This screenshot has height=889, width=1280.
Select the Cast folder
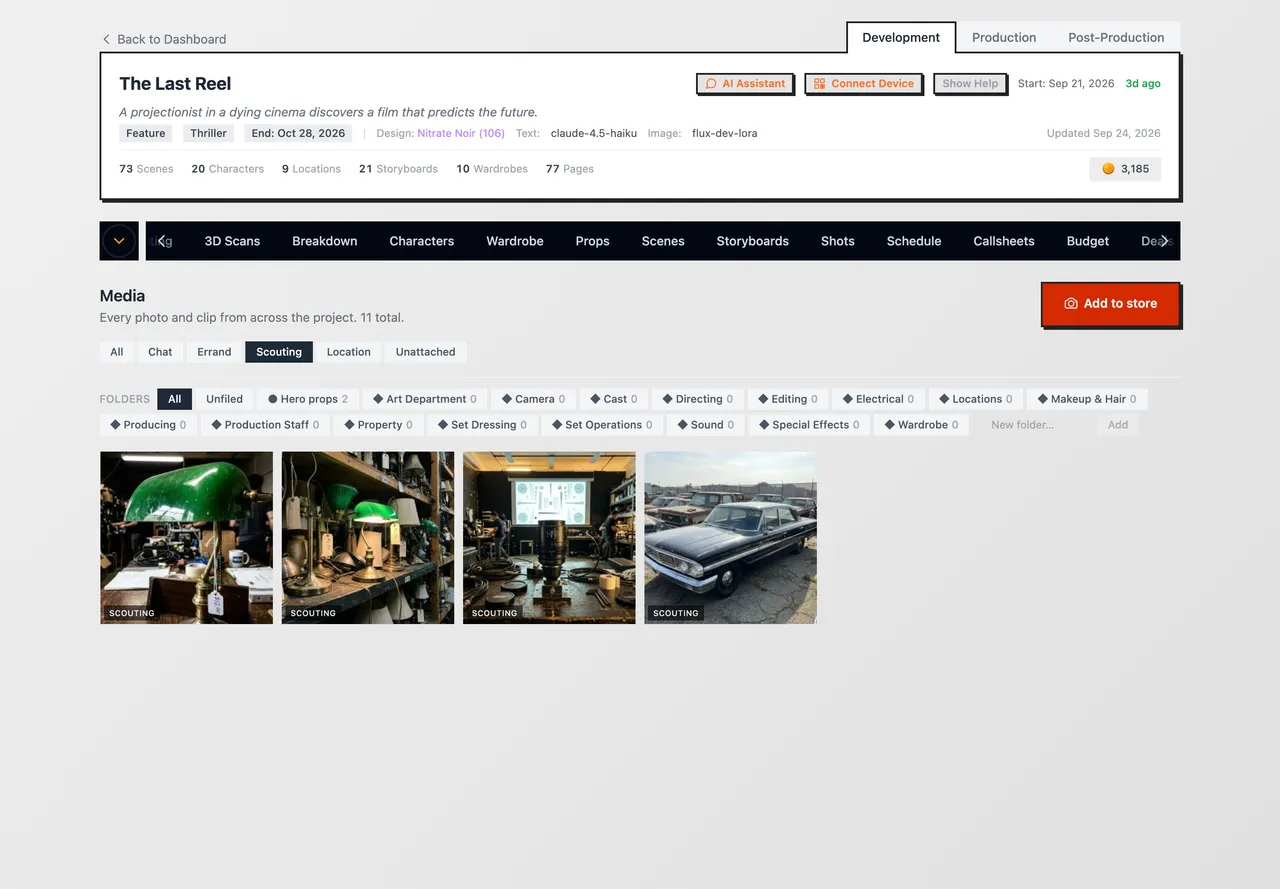tap(613, 399)
